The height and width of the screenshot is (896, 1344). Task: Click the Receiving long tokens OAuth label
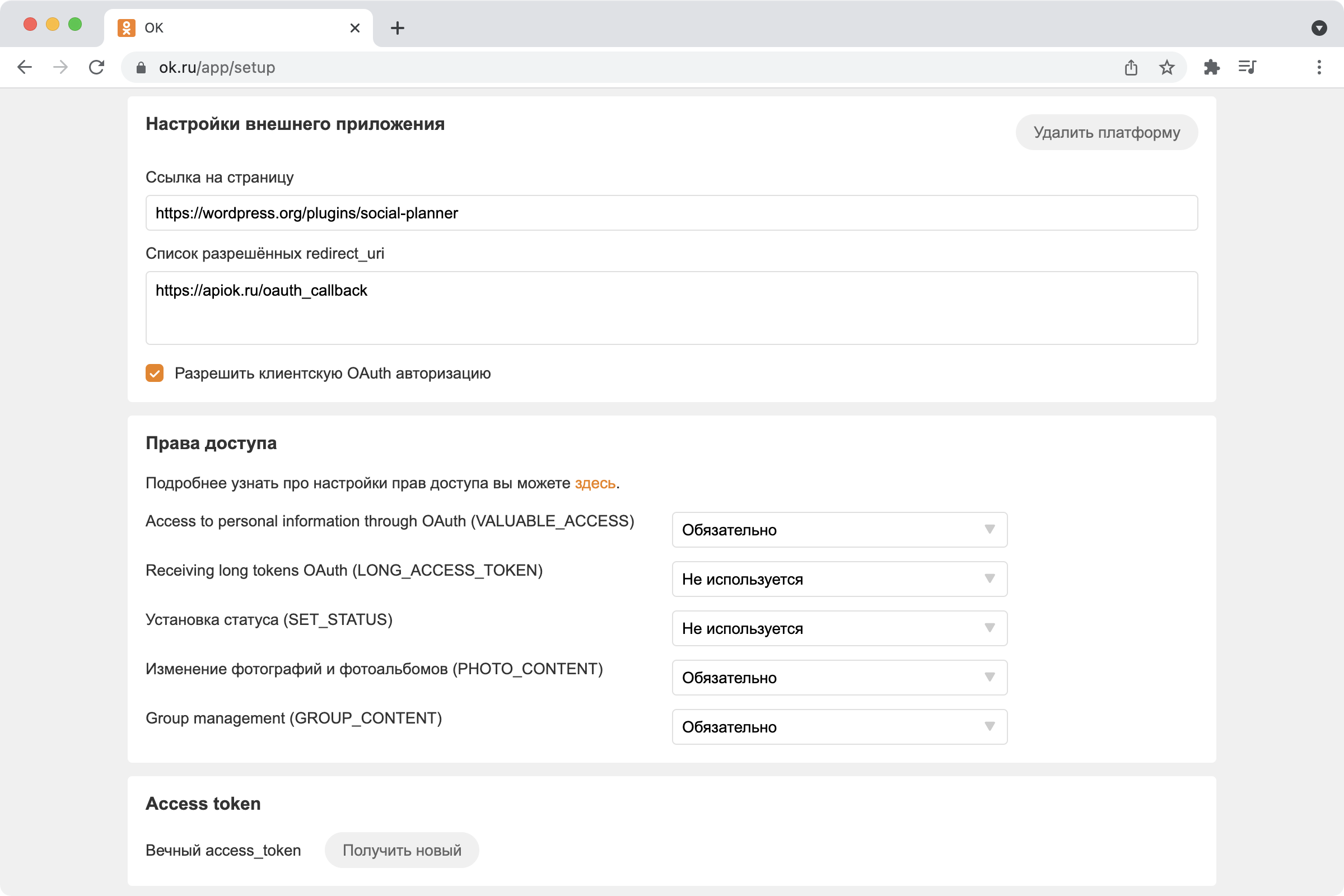pos(344,570)
